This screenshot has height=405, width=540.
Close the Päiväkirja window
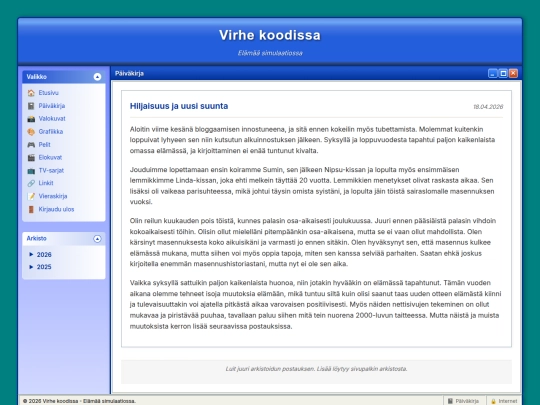coord(513,73)
